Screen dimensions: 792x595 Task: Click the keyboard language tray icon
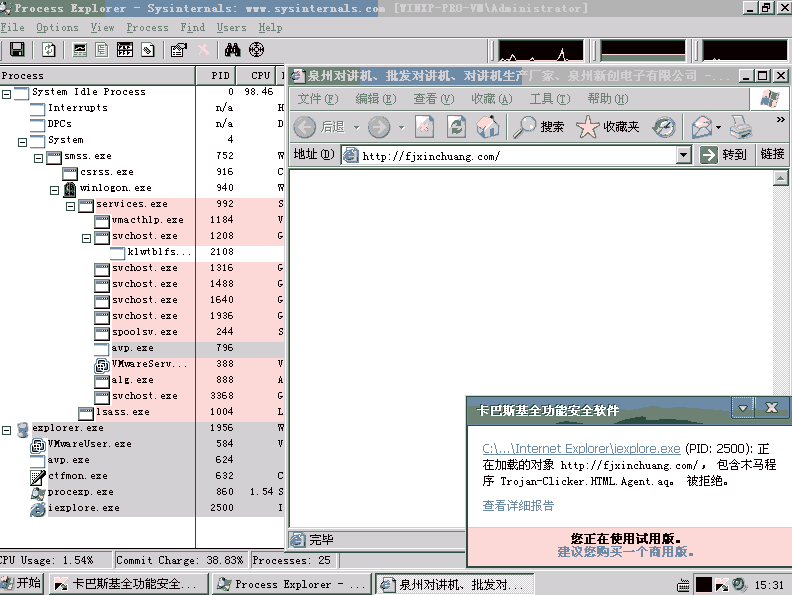683,585
